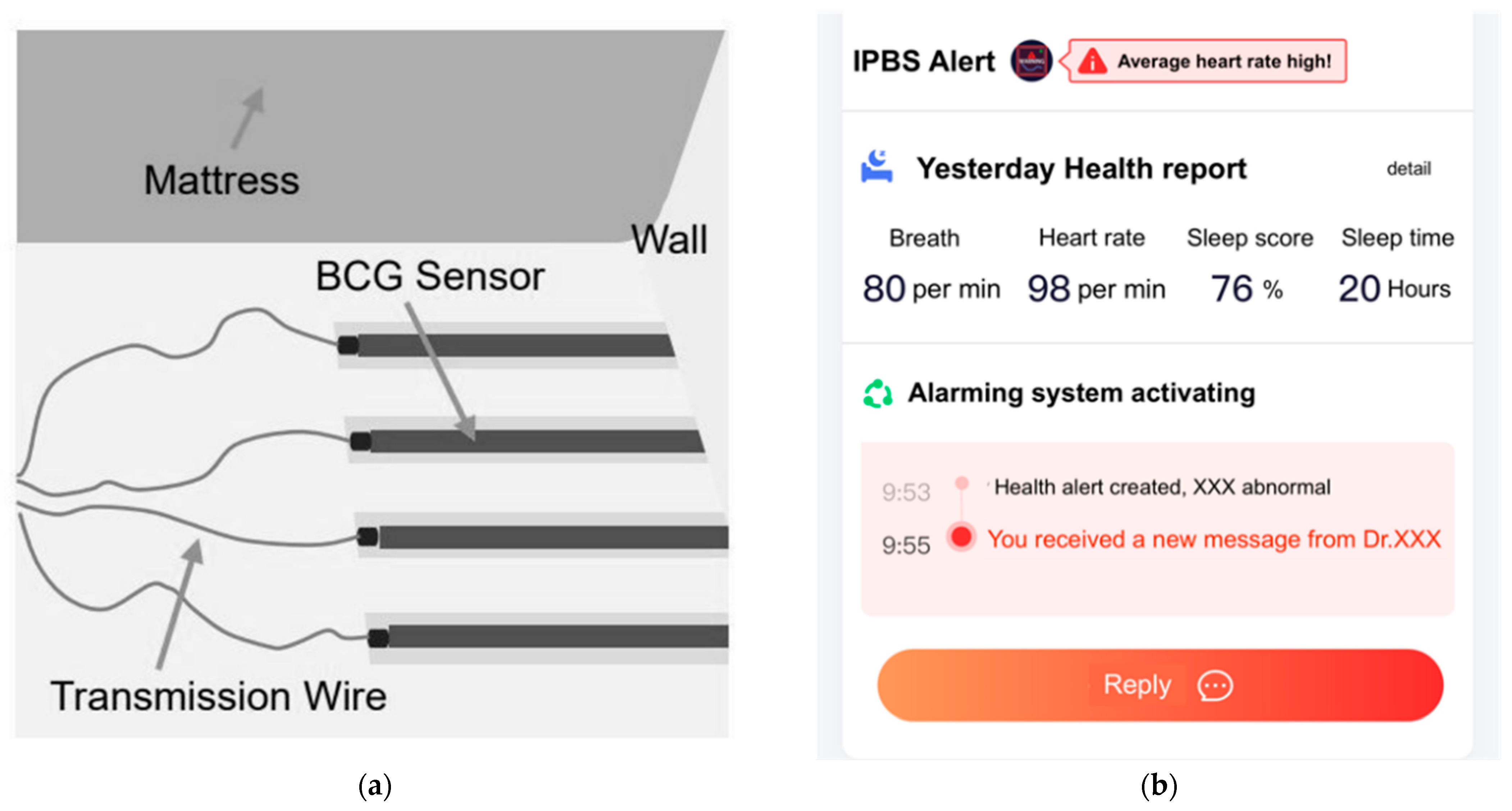The width and height of the screenshot is (1512, 811).
Task: Click the Sleep time 20 Hours value
Action: click(x=1394, y=289)
